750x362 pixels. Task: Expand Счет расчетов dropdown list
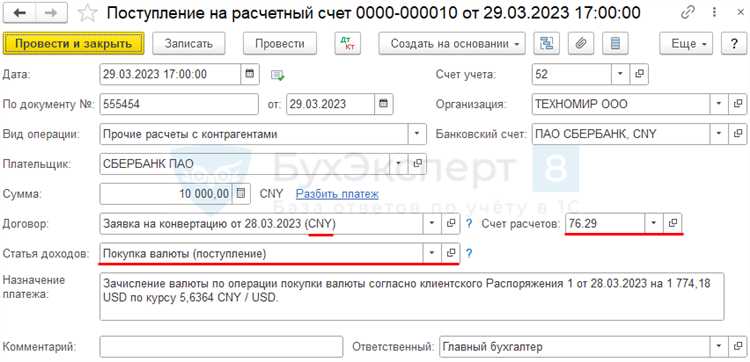[654, 224]
